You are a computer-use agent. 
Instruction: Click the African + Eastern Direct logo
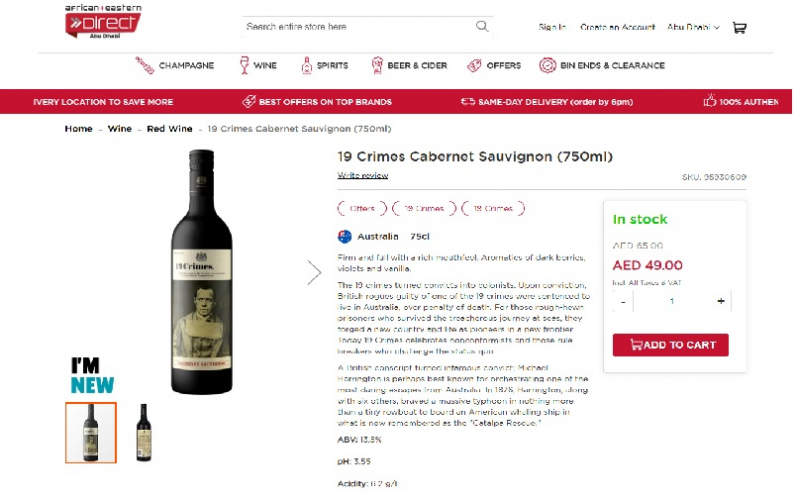pos(102,21)
